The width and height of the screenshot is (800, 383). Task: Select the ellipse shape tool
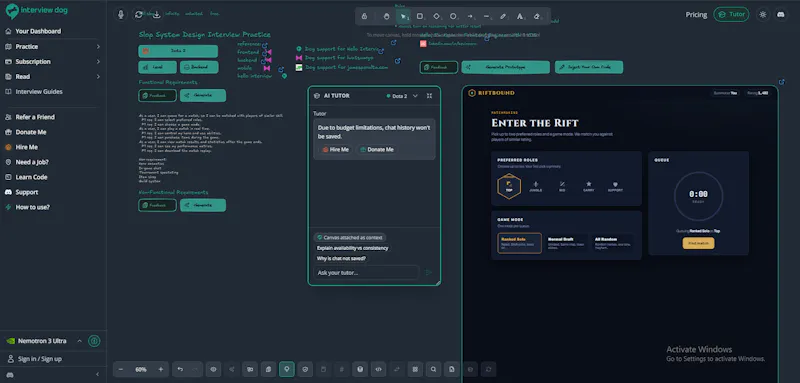pos(453,16)
